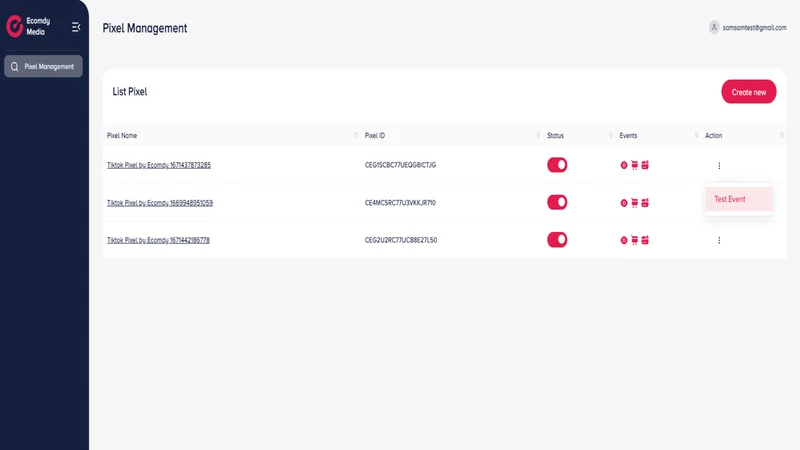Click the Pixel Management page title
800x450 pixels.
(x=145, y=28)
